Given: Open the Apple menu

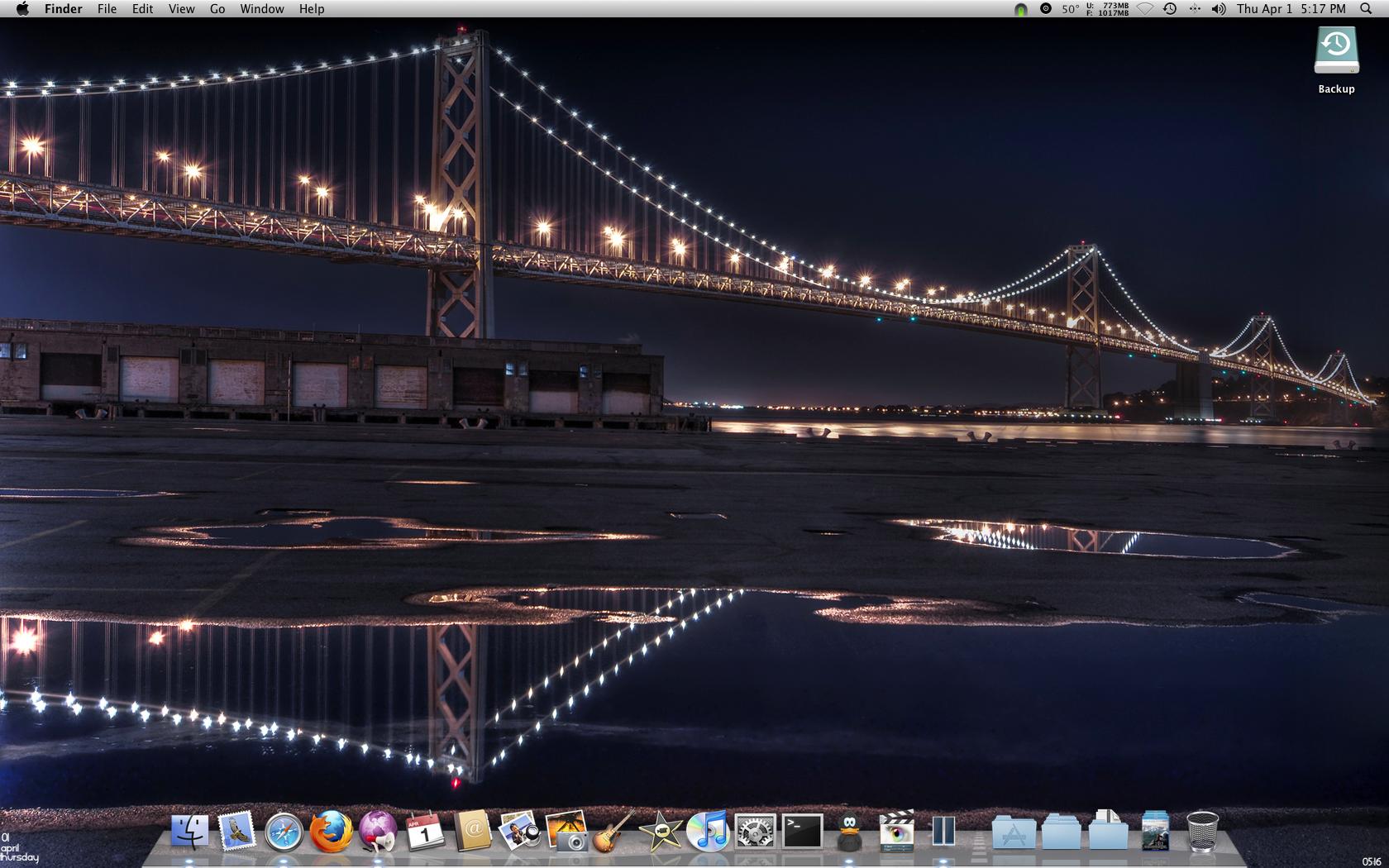Looking at the screenshot, I should click(22, 9).
